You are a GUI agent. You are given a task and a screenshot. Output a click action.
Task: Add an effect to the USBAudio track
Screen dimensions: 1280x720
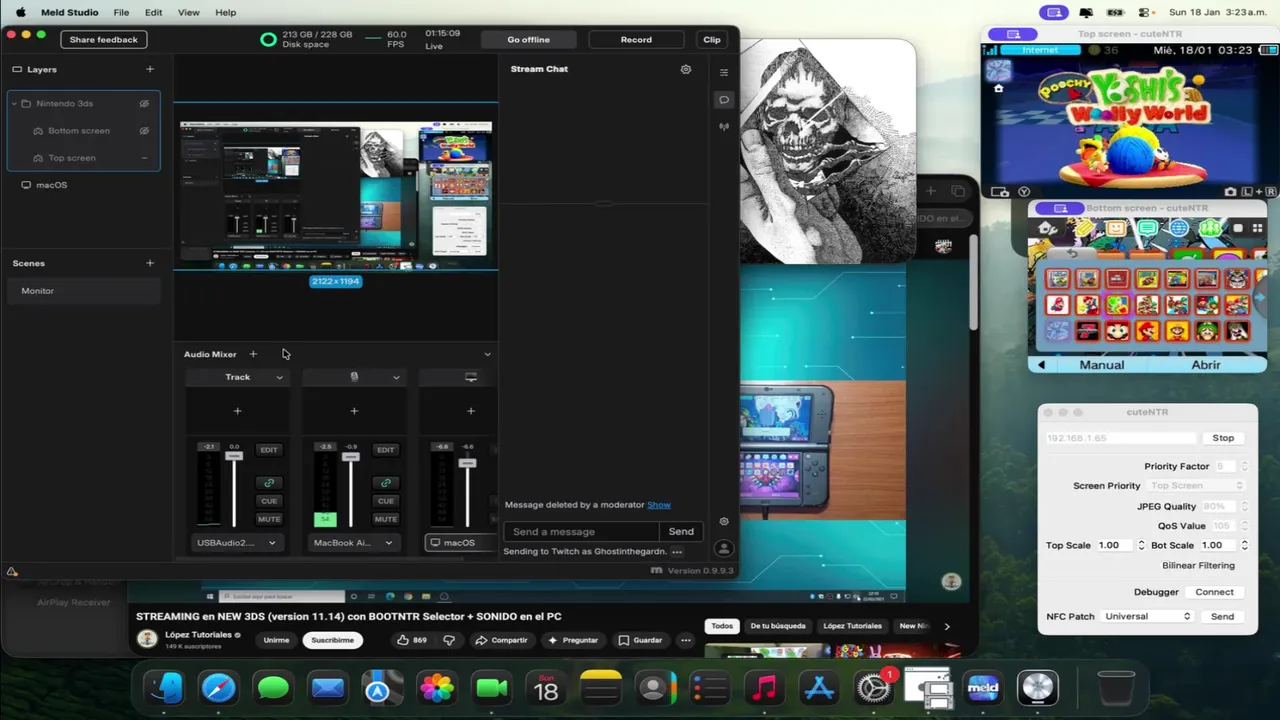(237, 411)
